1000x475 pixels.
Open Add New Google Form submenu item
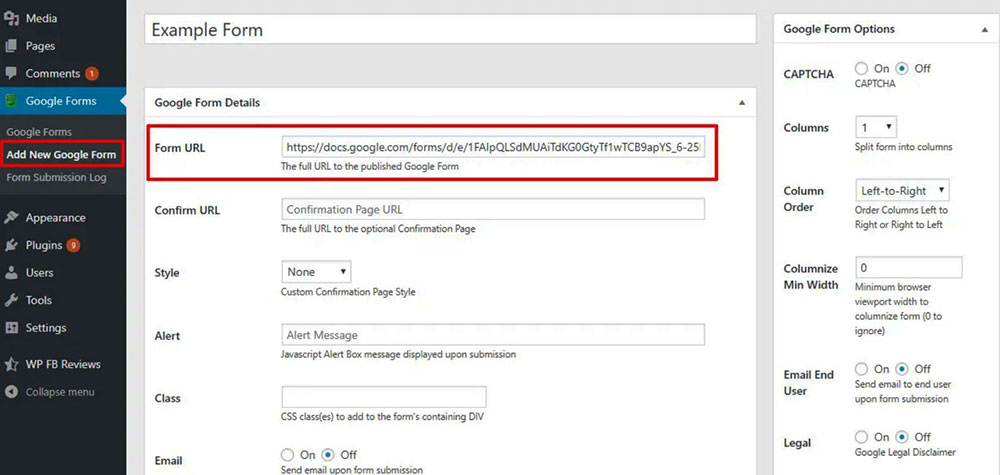(x=61, y=155)
